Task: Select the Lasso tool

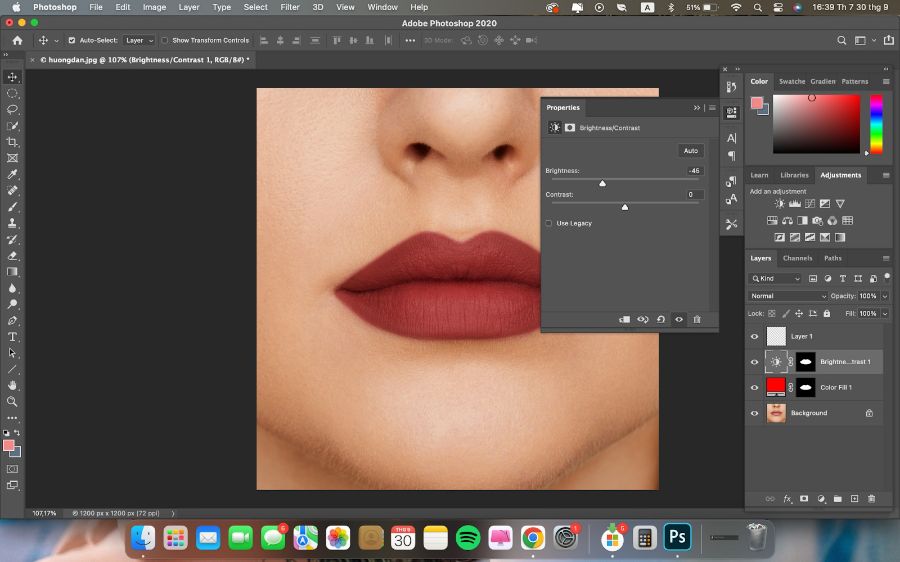Action: [x=12, y=109]
